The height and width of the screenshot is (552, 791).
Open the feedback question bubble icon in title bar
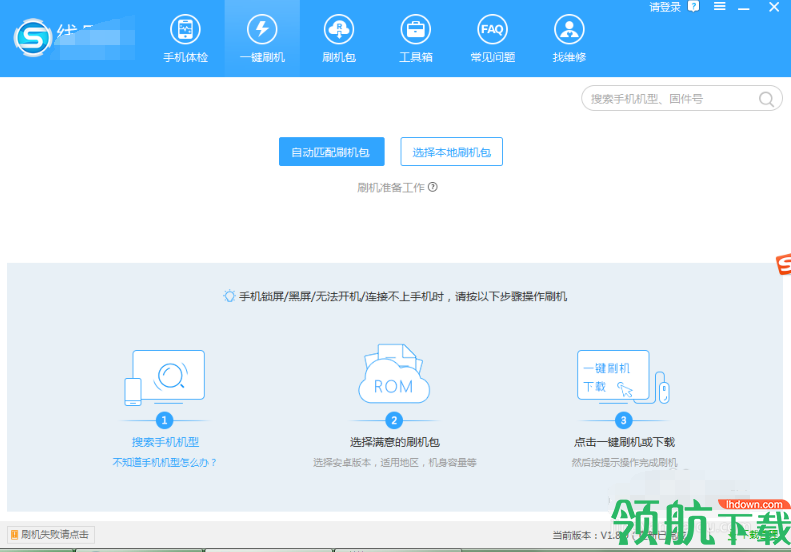[x=694, y=7]
